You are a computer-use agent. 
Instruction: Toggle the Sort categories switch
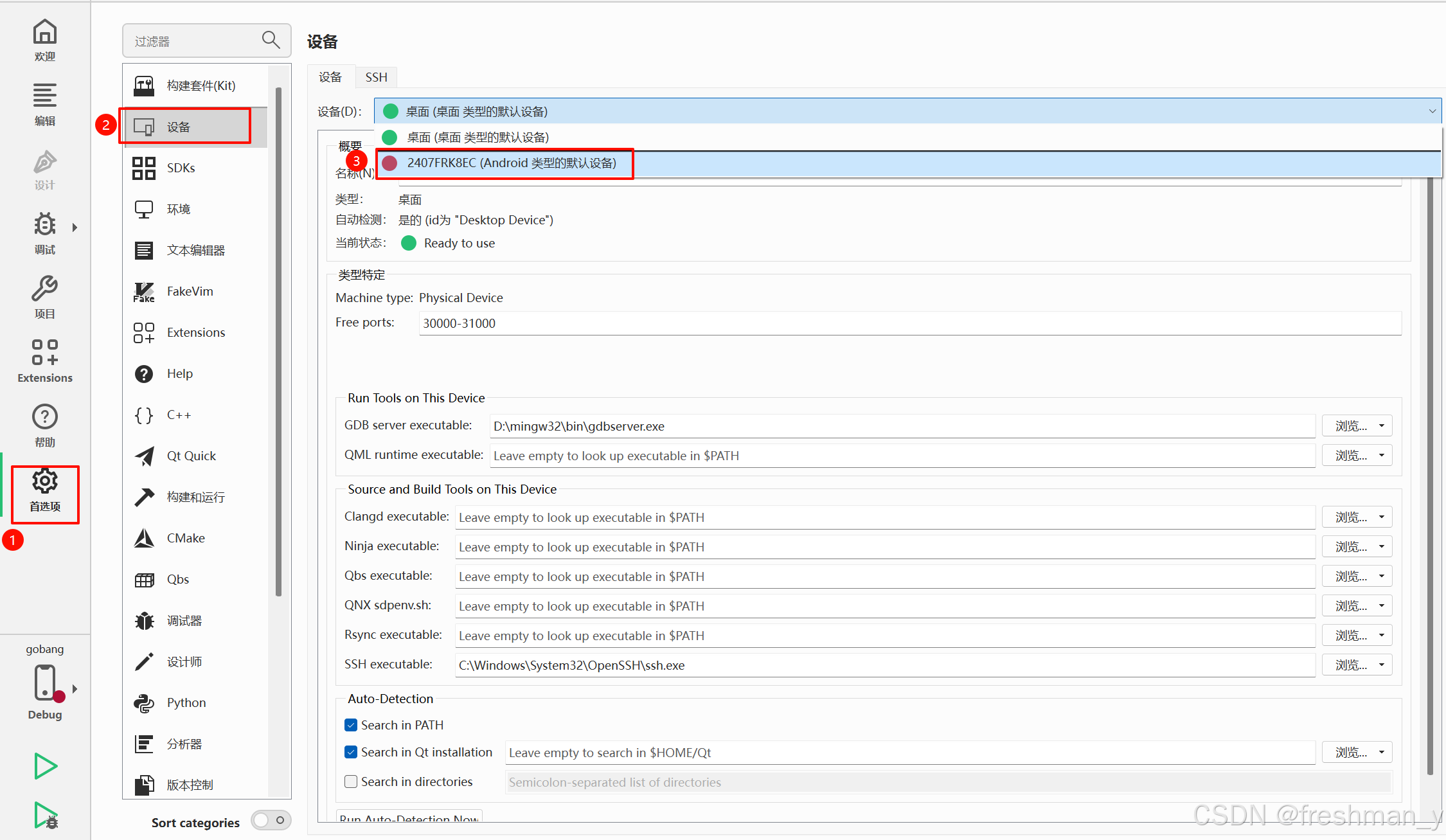pyautogui.click(x=271, y=821)
